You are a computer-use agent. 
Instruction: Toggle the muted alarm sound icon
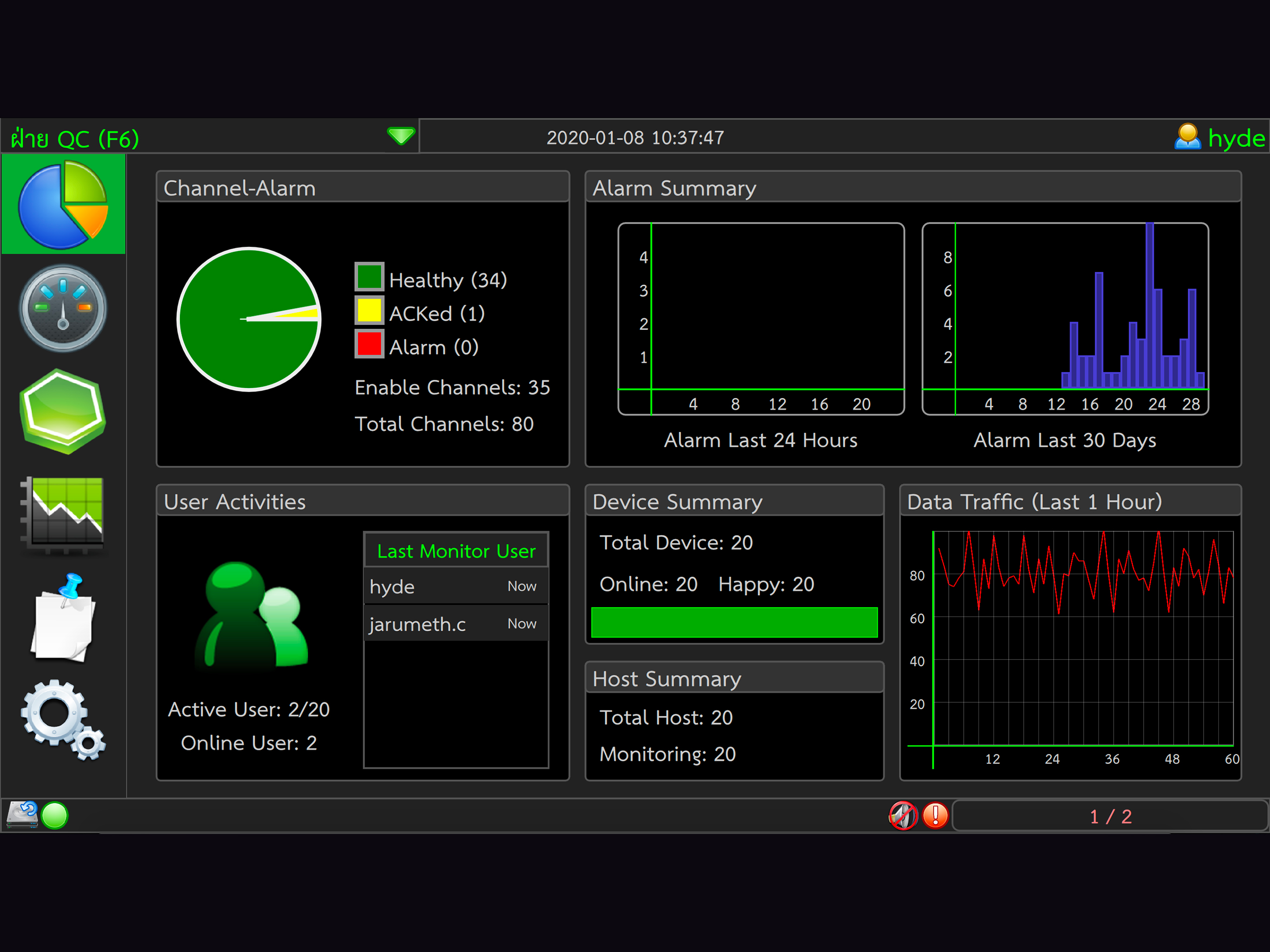pos(903,815)
